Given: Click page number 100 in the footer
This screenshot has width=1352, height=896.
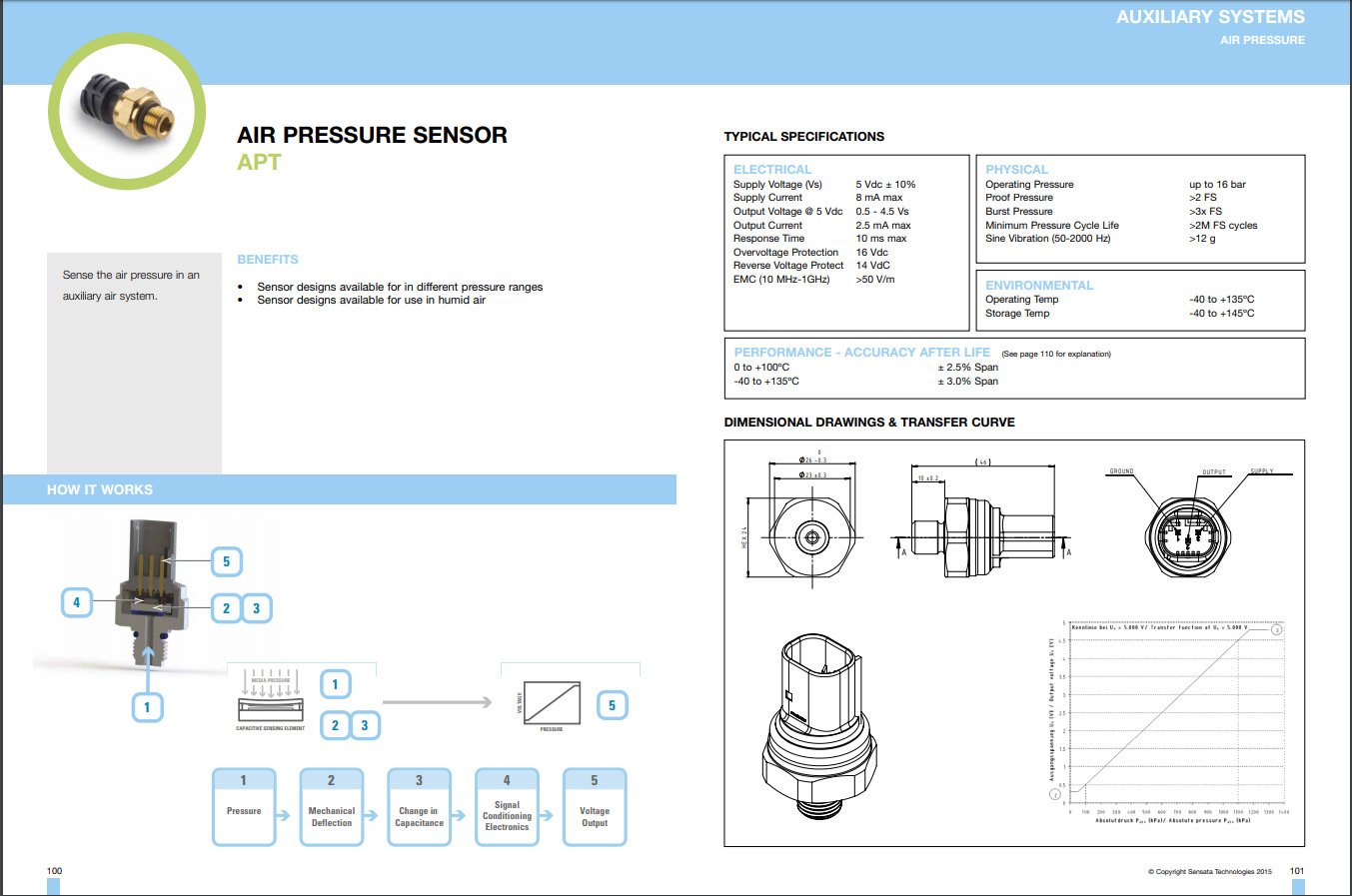Looking at the screenshot, I should 54,871.
